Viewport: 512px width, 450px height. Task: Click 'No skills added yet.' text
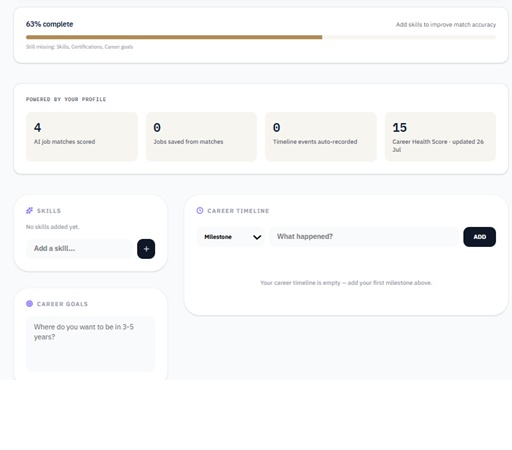click(x=53, y=227)
